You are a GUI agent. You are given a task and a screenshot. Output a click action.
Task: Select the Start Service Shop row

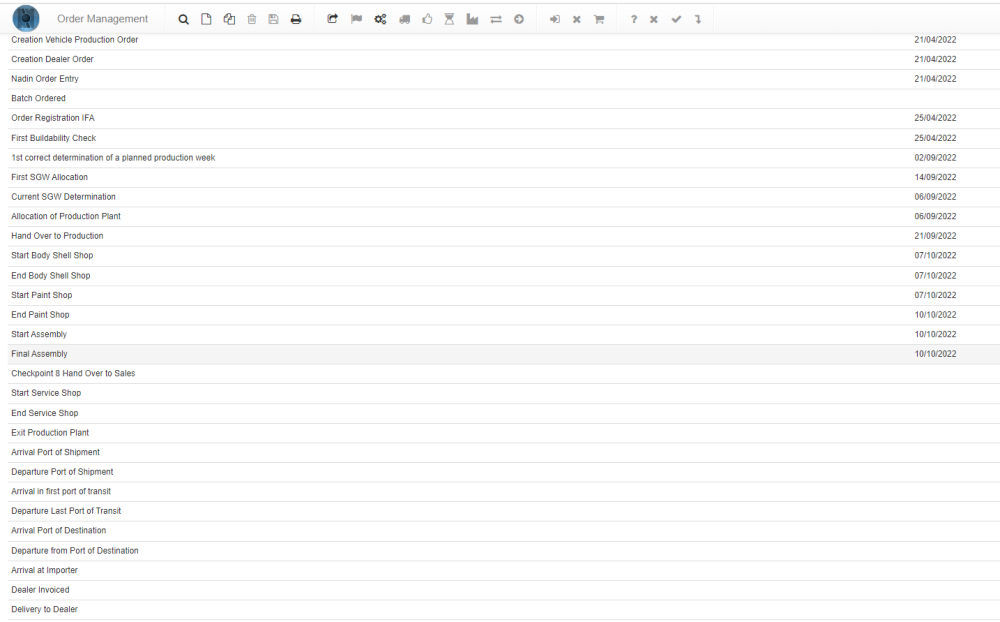click(504, 394)
